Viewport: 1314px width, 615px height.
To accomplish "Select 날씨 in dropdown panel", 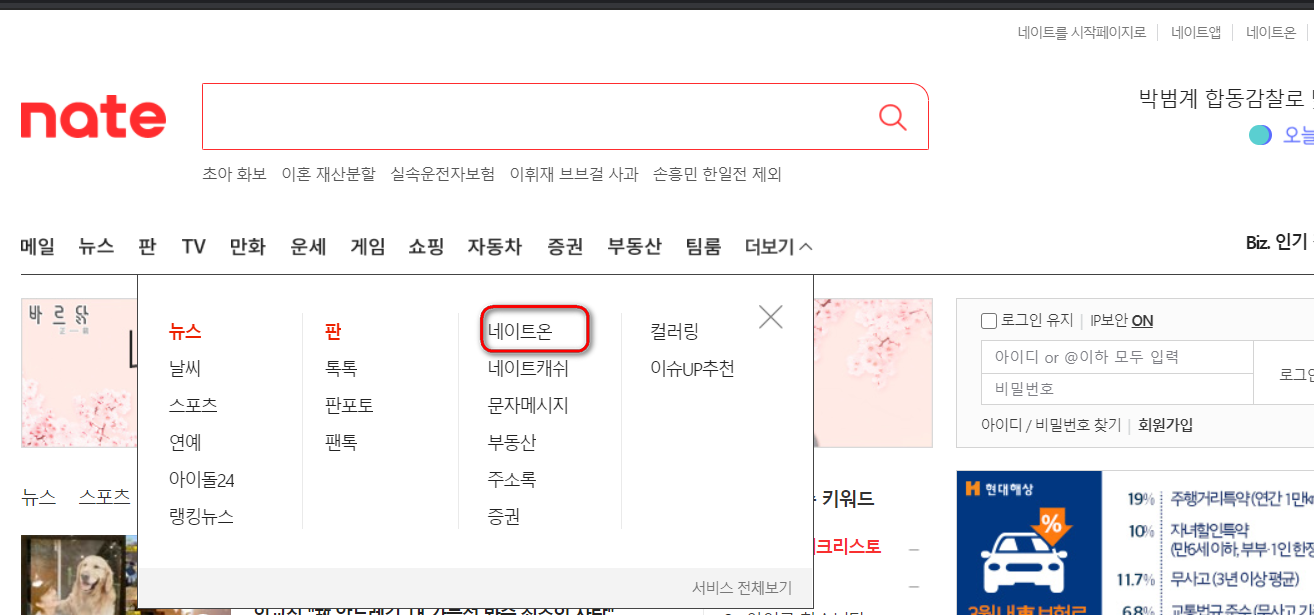I will coord(185,368).
